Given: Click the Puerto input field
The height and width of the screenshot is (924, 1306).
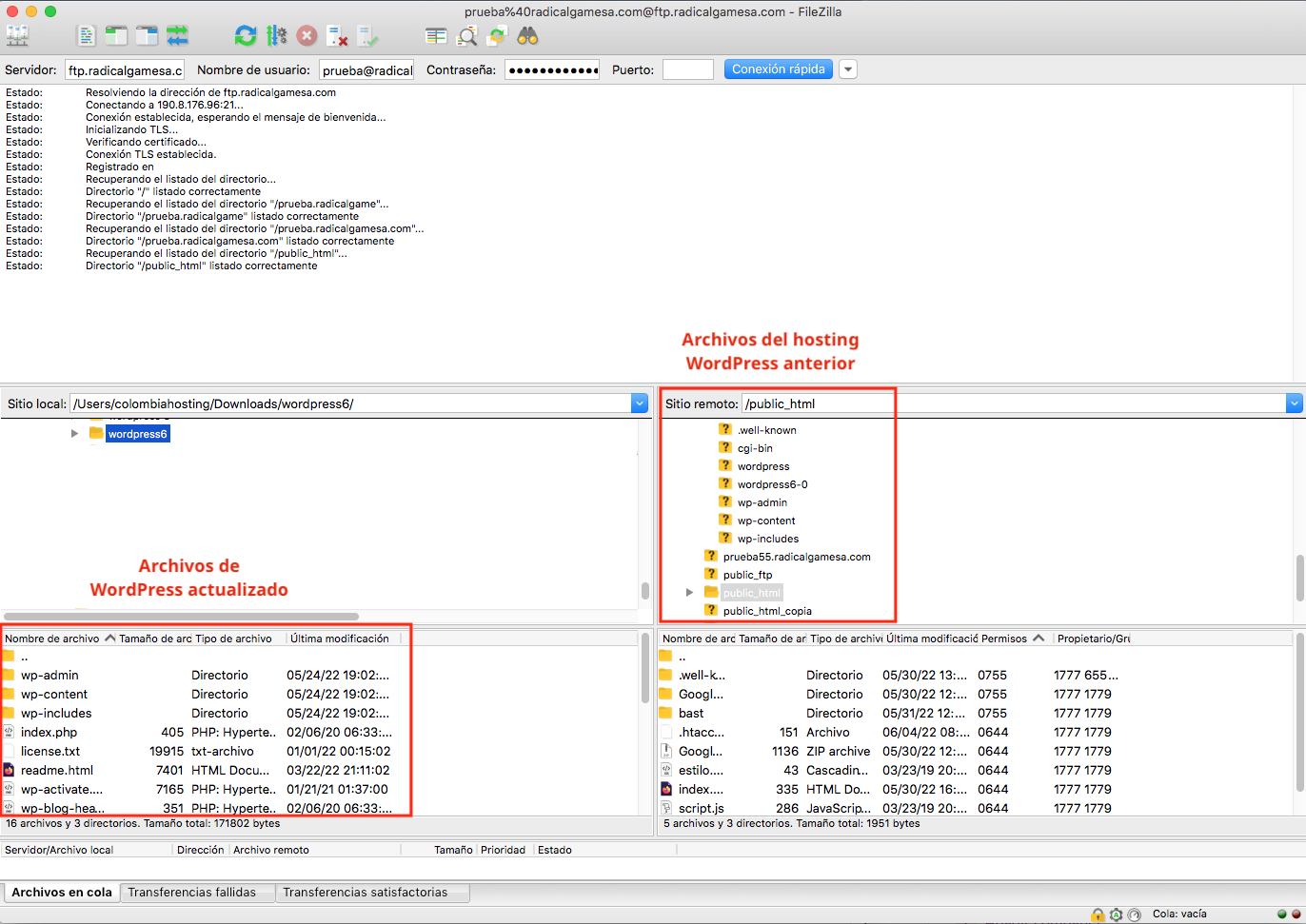Looking at the screenshot, I should coord(688,69).
